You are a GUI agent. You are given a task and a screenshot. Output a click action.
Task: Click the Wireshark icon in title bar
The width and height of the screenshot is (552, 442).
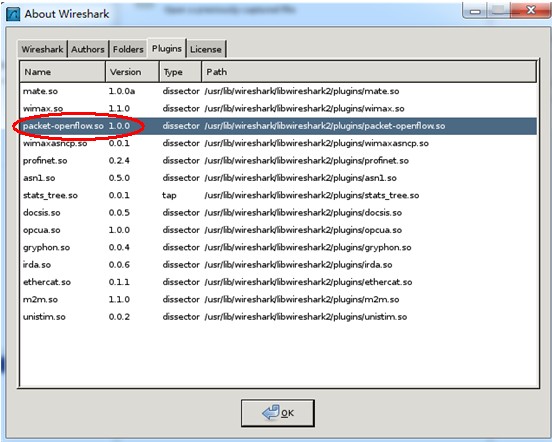pyautogui.click(x=13, y=14)
